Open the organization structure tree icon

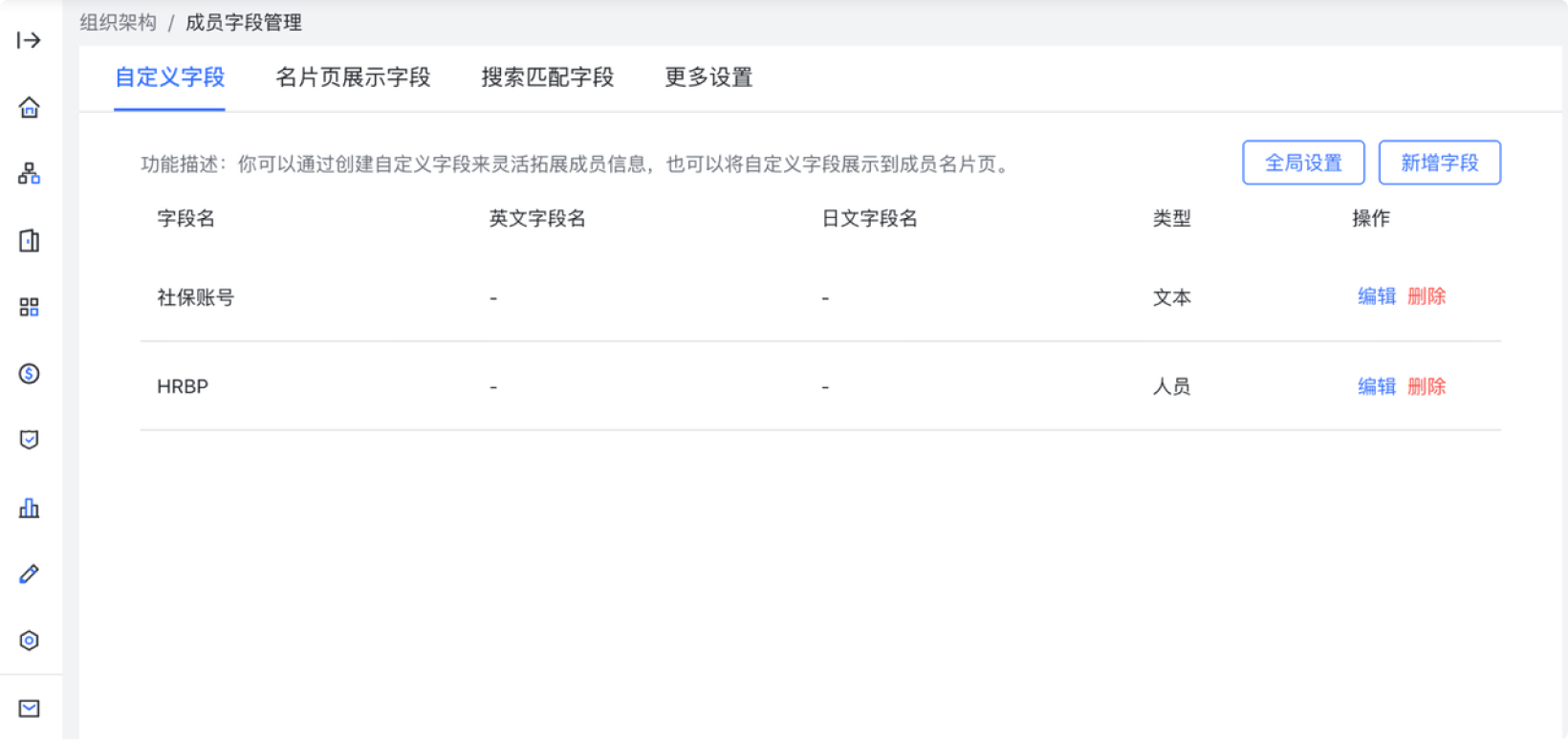tap(29, 173)
